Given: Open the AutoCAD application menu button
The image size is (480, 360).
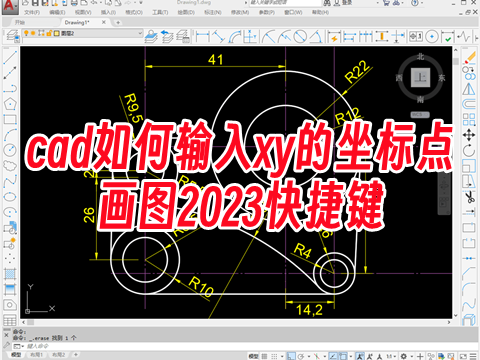Looking at the screenshot, I should tap(9, 6).
